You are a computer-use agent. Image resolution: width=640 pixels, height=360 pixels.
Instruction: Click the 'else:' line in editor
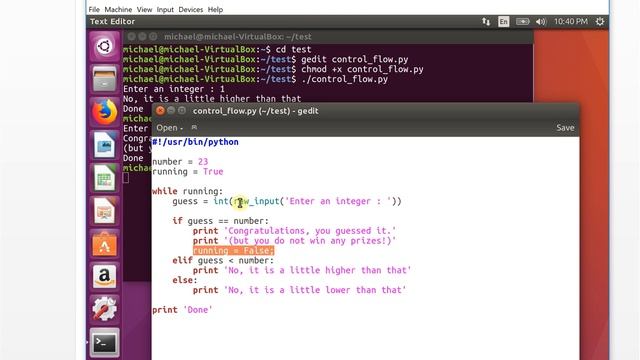(x=185, y=280)
